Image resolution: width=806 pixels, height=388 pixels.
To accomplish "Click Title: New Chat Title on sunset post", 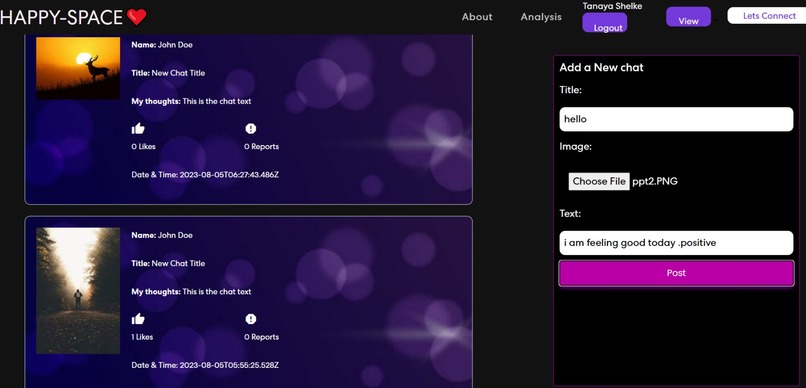I will (x=168, y=73).
